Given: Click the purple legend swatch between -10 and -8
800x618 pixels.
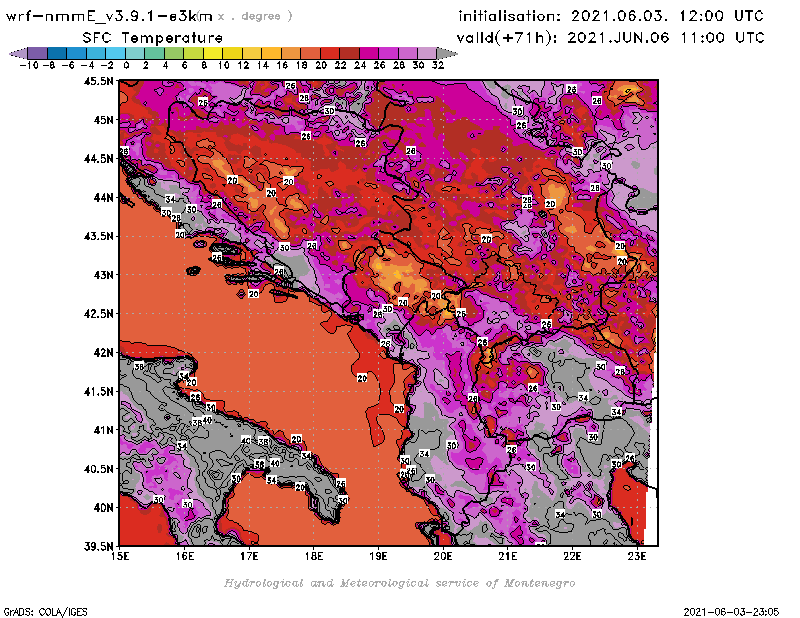Looking at the screenshot, I should pyautogui.click(x=38, y=53).
